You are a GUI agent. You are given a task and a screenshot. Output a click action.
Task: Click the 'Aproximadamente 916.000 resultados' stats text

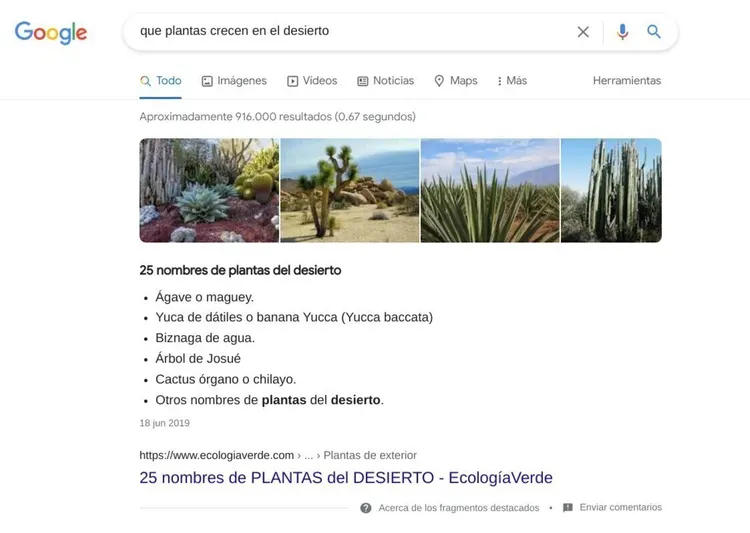(277, 117)
